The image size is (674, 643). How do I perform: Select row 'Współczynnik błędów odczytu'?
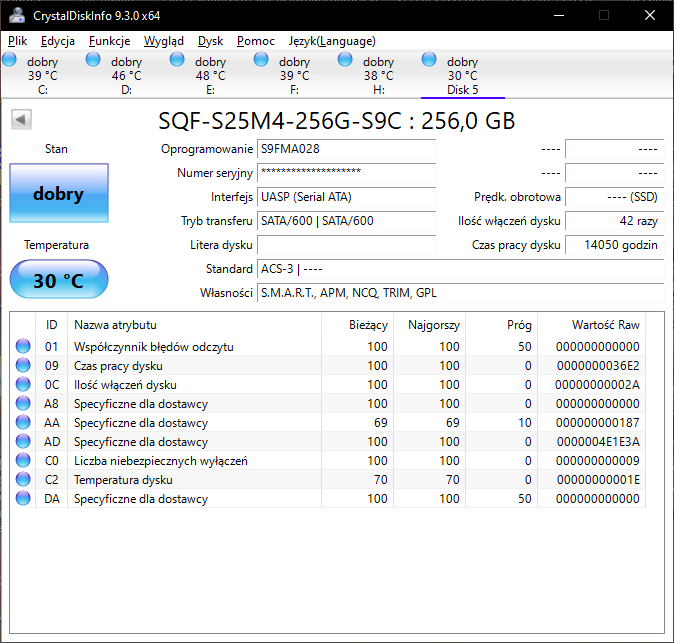(x=329, y=346)
